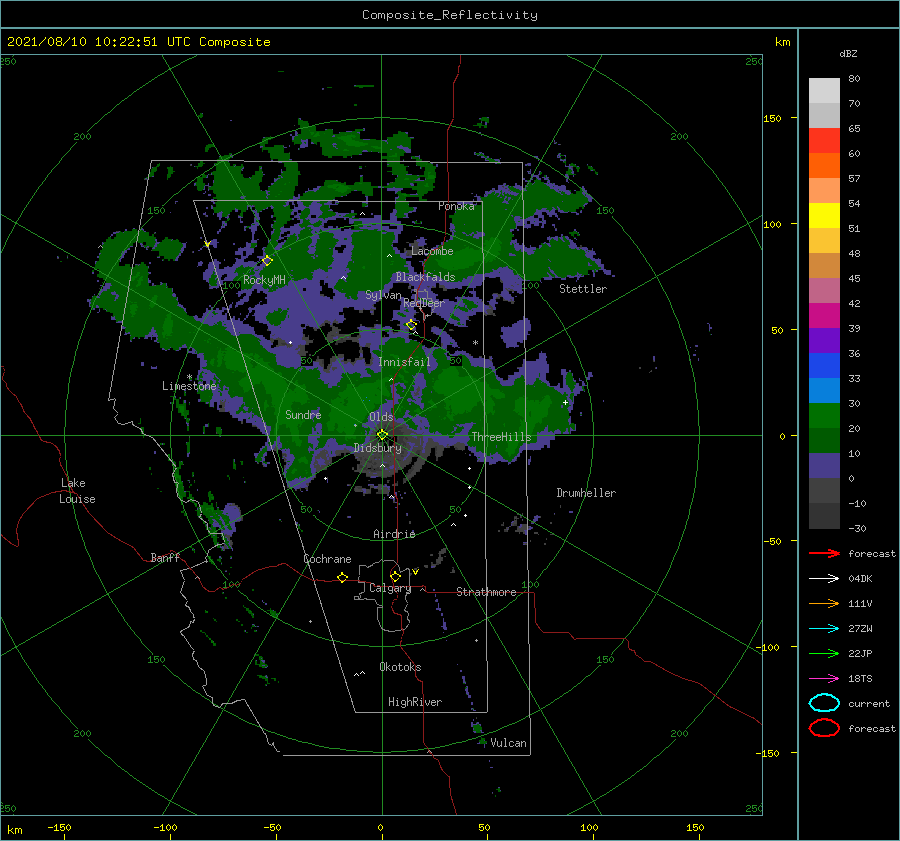The height and width of the screenshot is (841, 900).
Task: Click the cyan current ellipse legend icon
Action: [x=824, y=703]
